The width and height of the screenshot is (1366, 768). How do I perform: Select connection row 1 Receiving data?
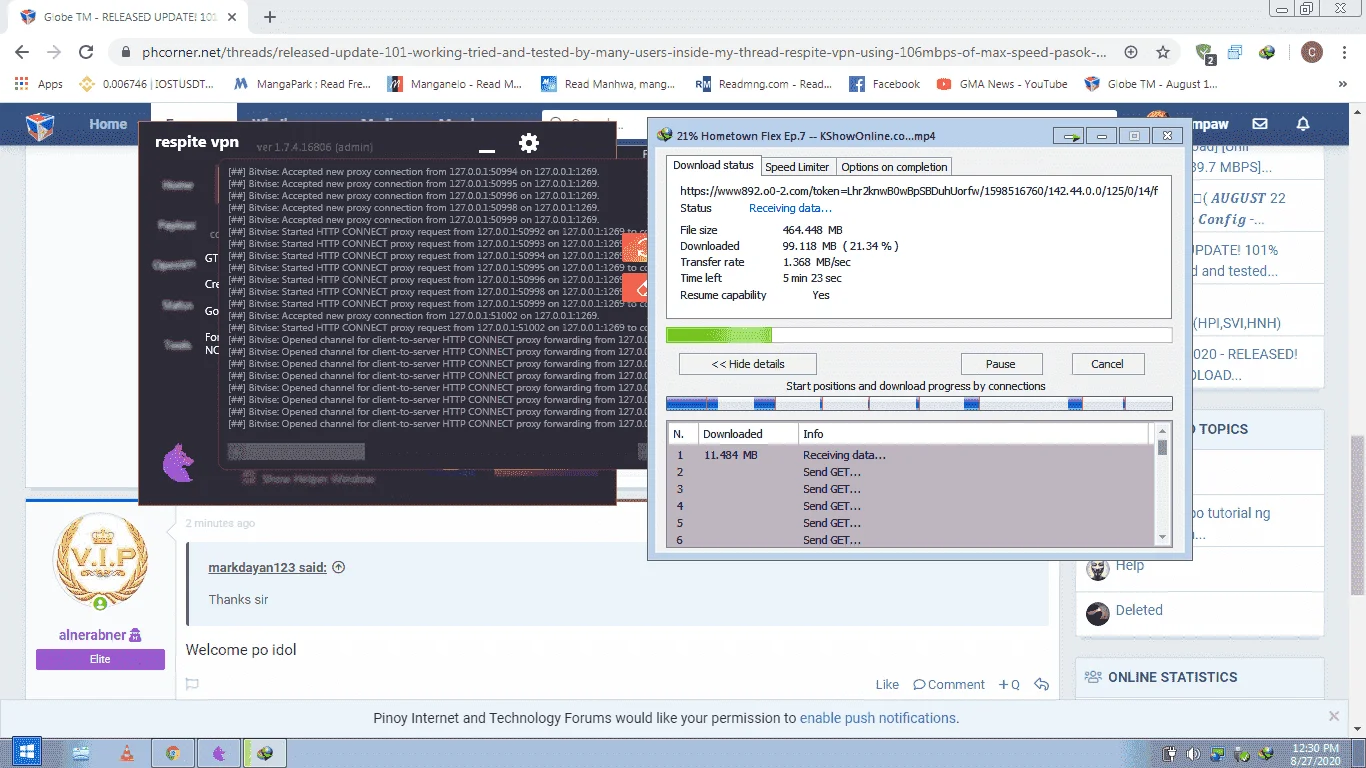coord(910,455)
